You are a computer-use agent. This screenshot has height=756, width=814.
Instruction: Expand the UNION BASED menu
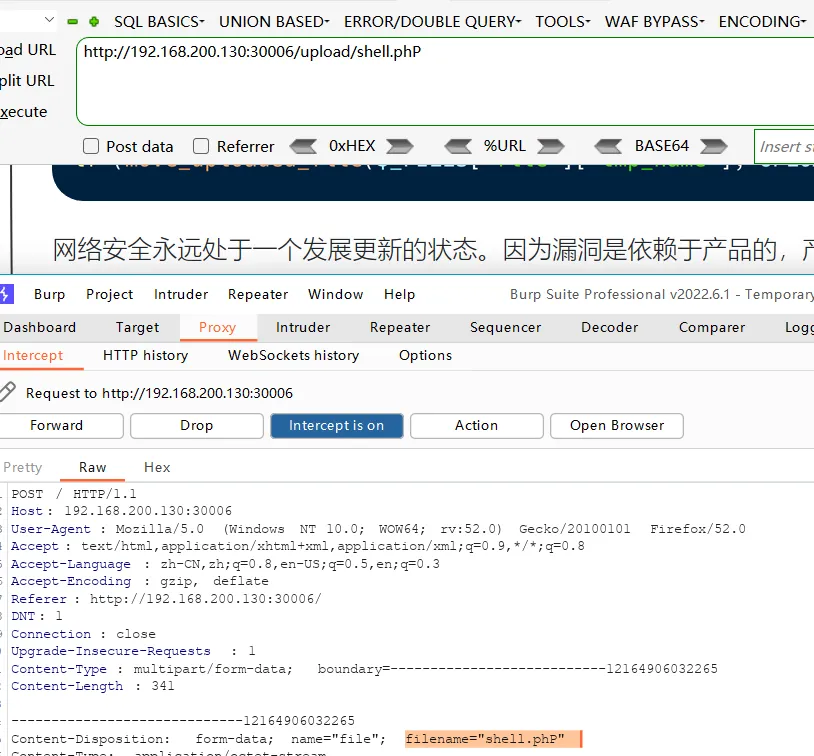(274, 21)
